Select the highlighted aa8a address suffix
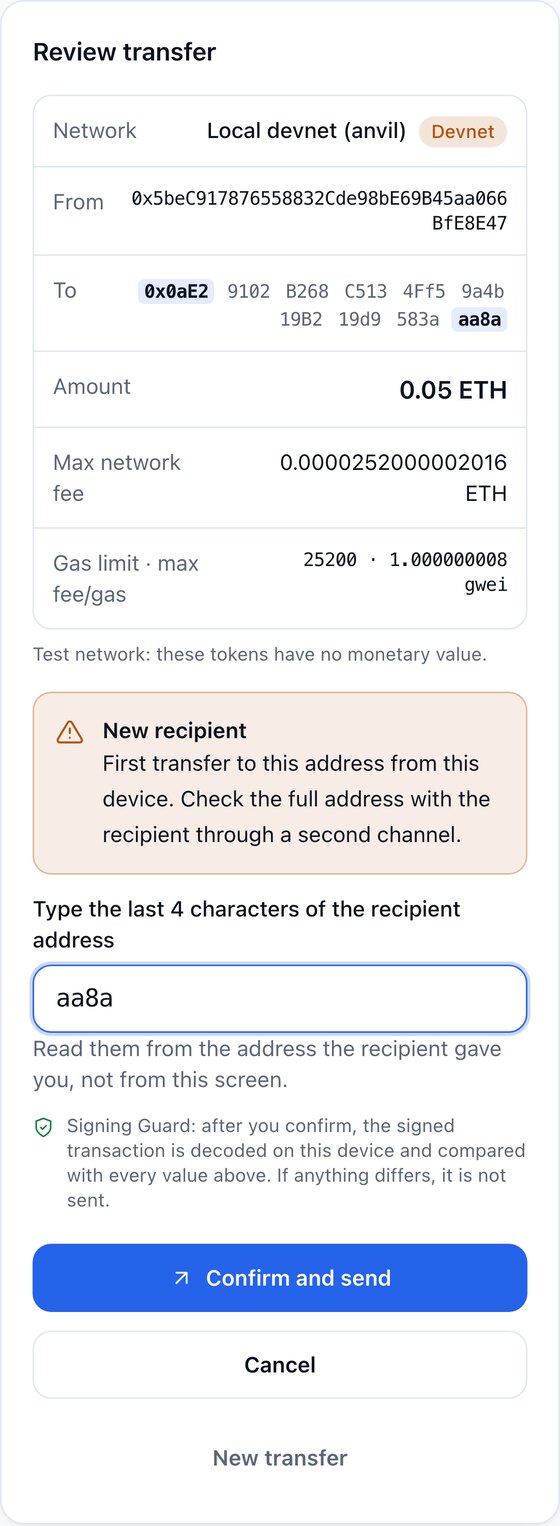The height and width of the screenshot is (1526, 560). (x=479, y=320)
